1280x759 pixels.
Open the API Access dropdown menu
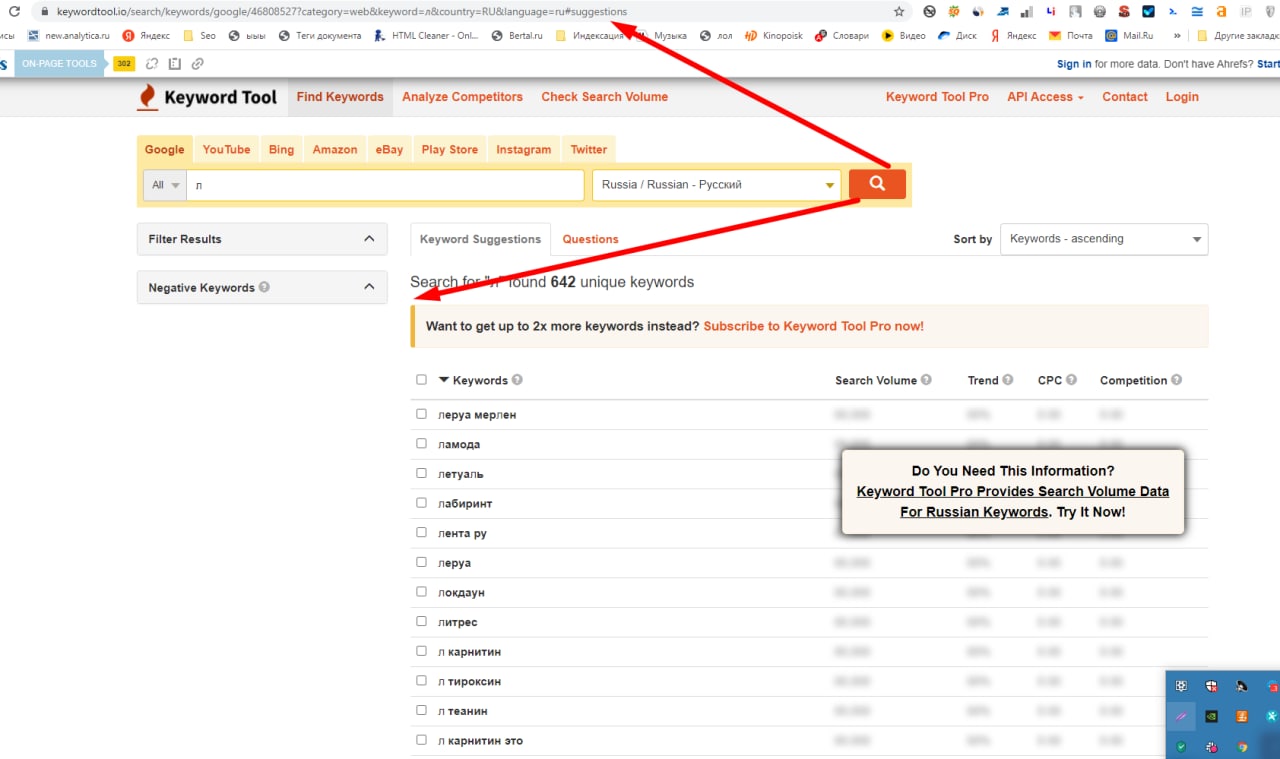(x=1045, y=97)
